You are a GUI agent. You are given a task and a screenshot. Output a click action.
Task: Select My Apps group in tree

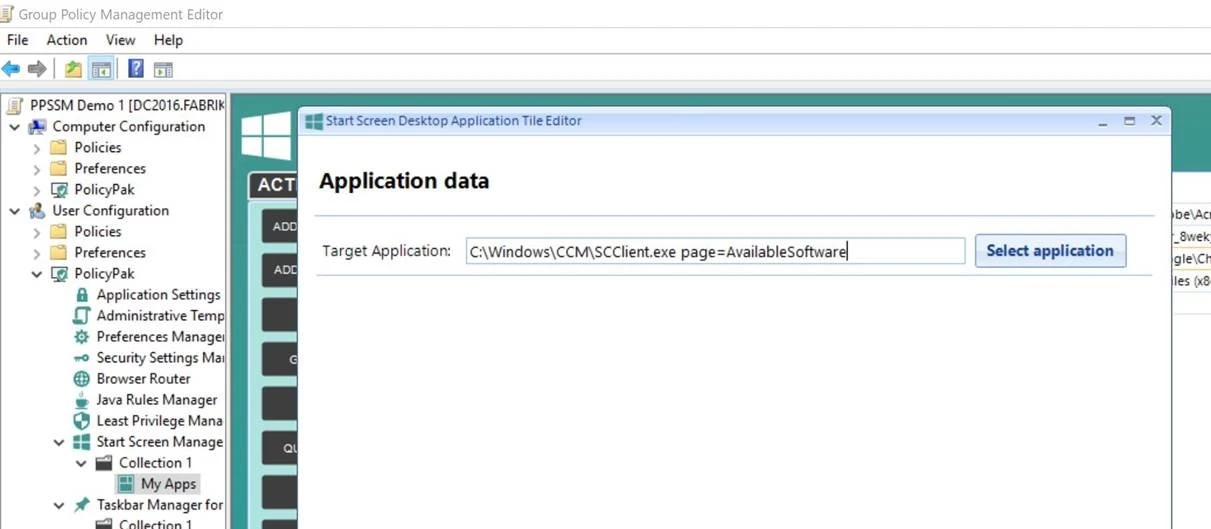pos(168,484)
